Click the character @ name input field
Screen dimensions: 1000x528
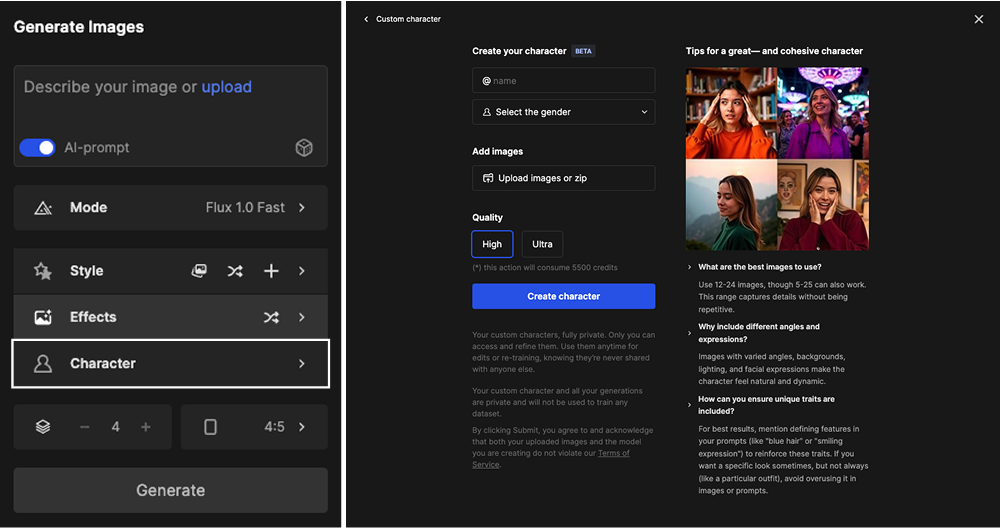coord(564,81)
